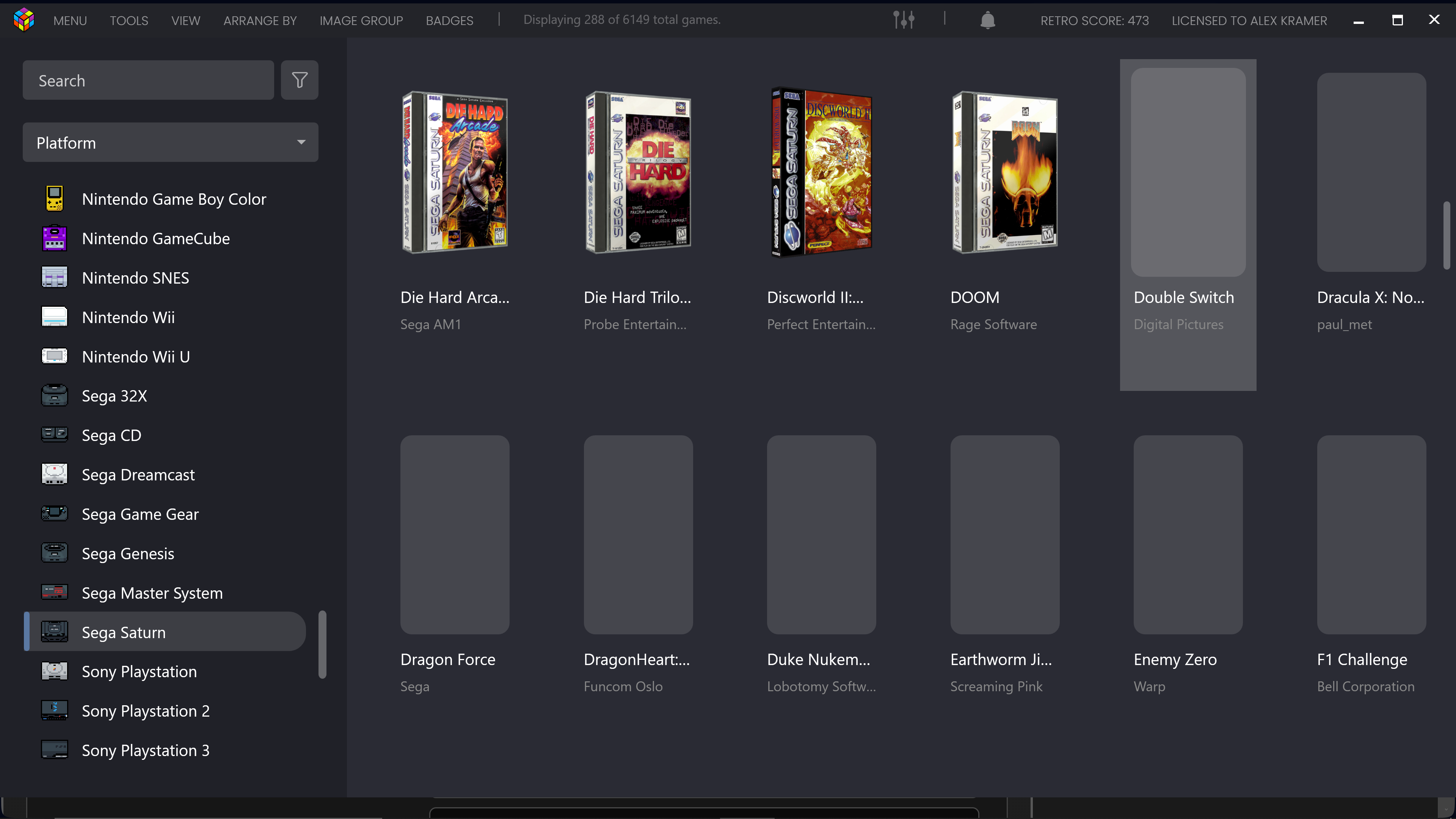Click the Enemy Zero game title

point(1175,660)
